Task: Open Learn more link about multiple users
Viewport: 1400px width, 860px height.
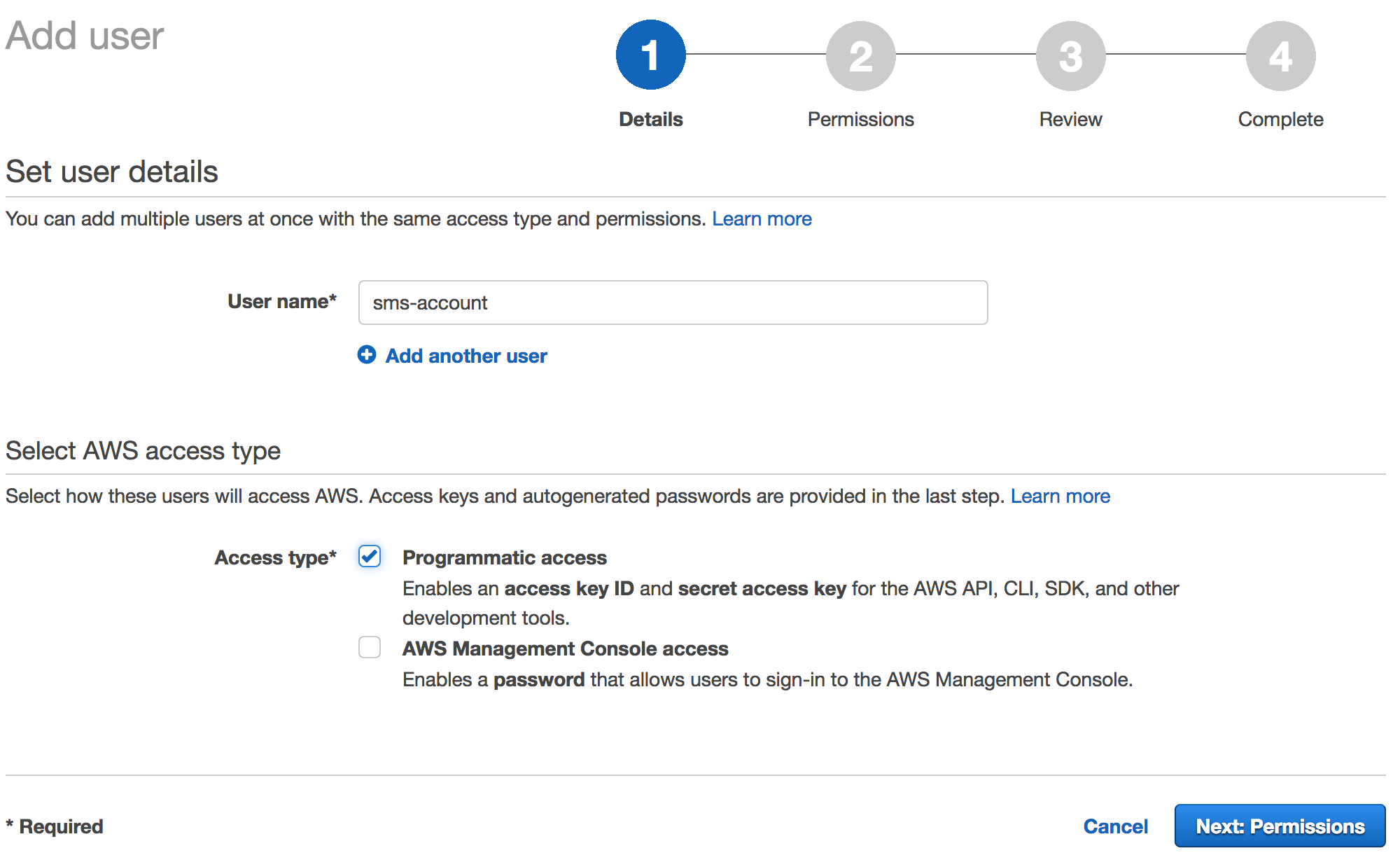Action: (762, 219)
